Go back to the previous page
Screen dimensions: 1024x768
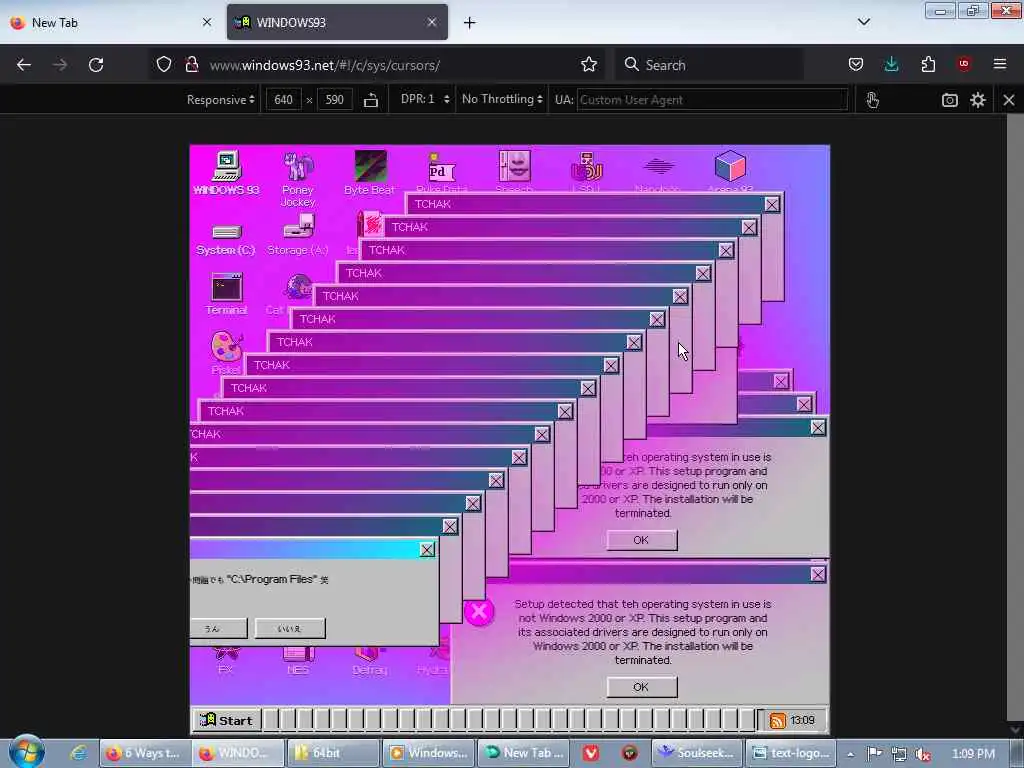pyautogui.click(x=24, y=65)
